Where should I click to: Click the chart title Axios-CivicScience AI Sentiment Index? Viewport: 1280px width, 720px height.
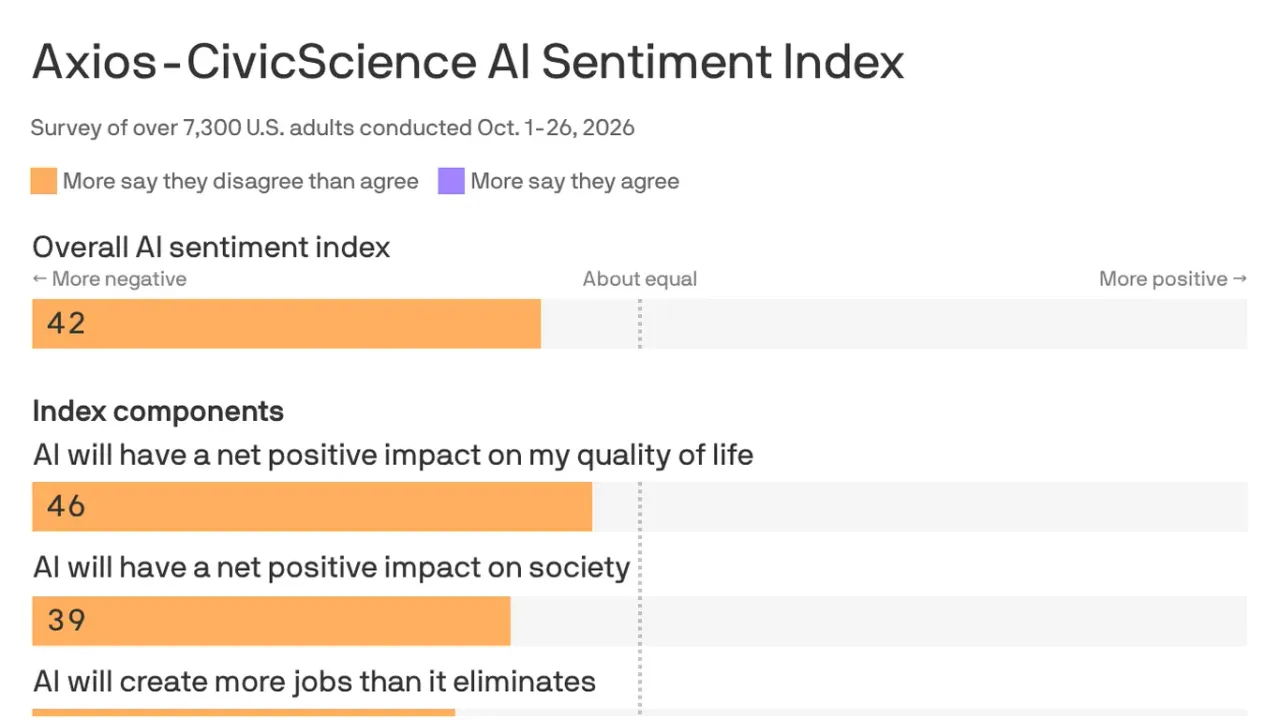[468, 62]
